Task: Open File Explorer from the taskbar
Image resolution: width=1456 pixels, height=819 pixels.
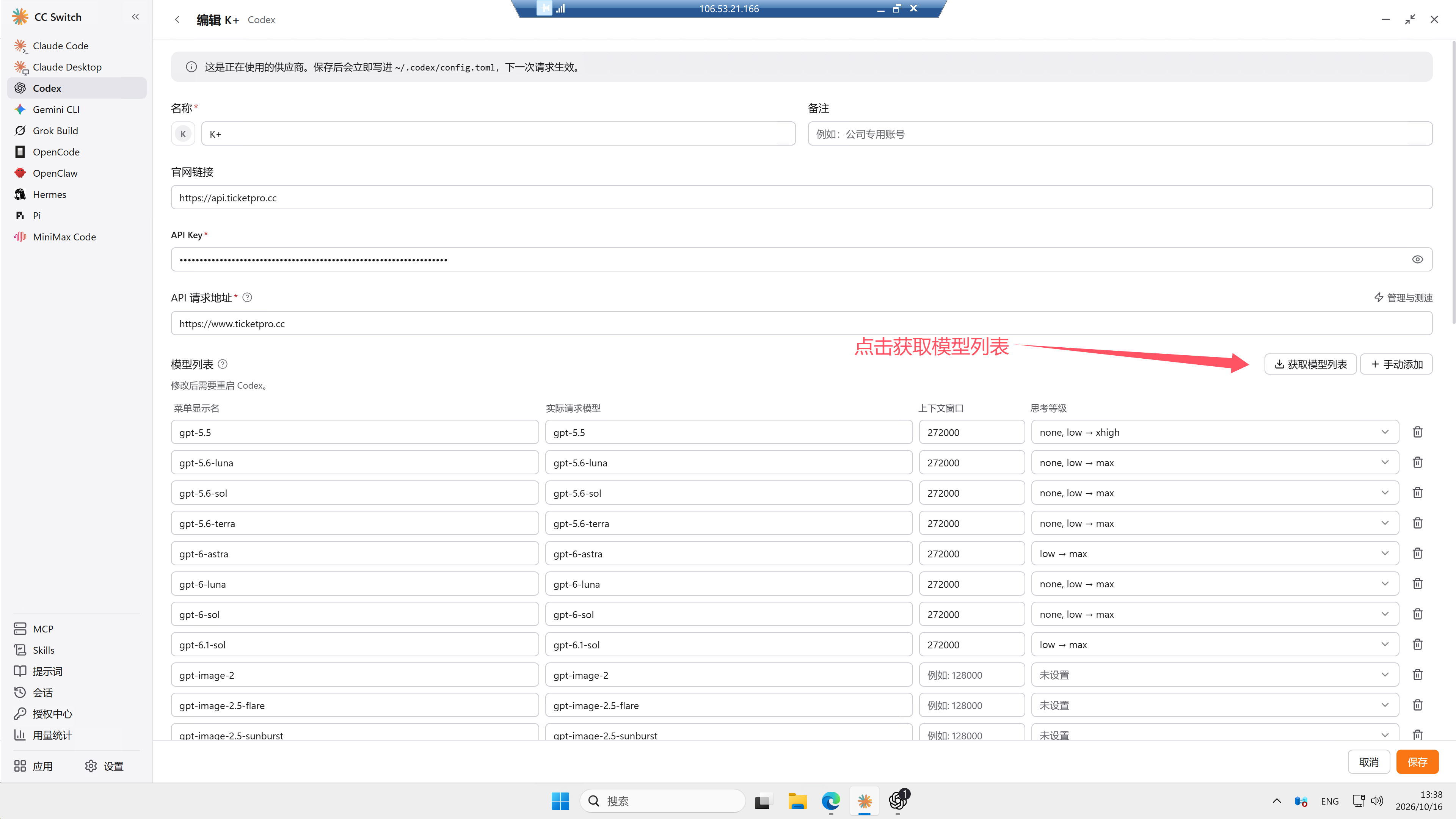Action: 797,801
